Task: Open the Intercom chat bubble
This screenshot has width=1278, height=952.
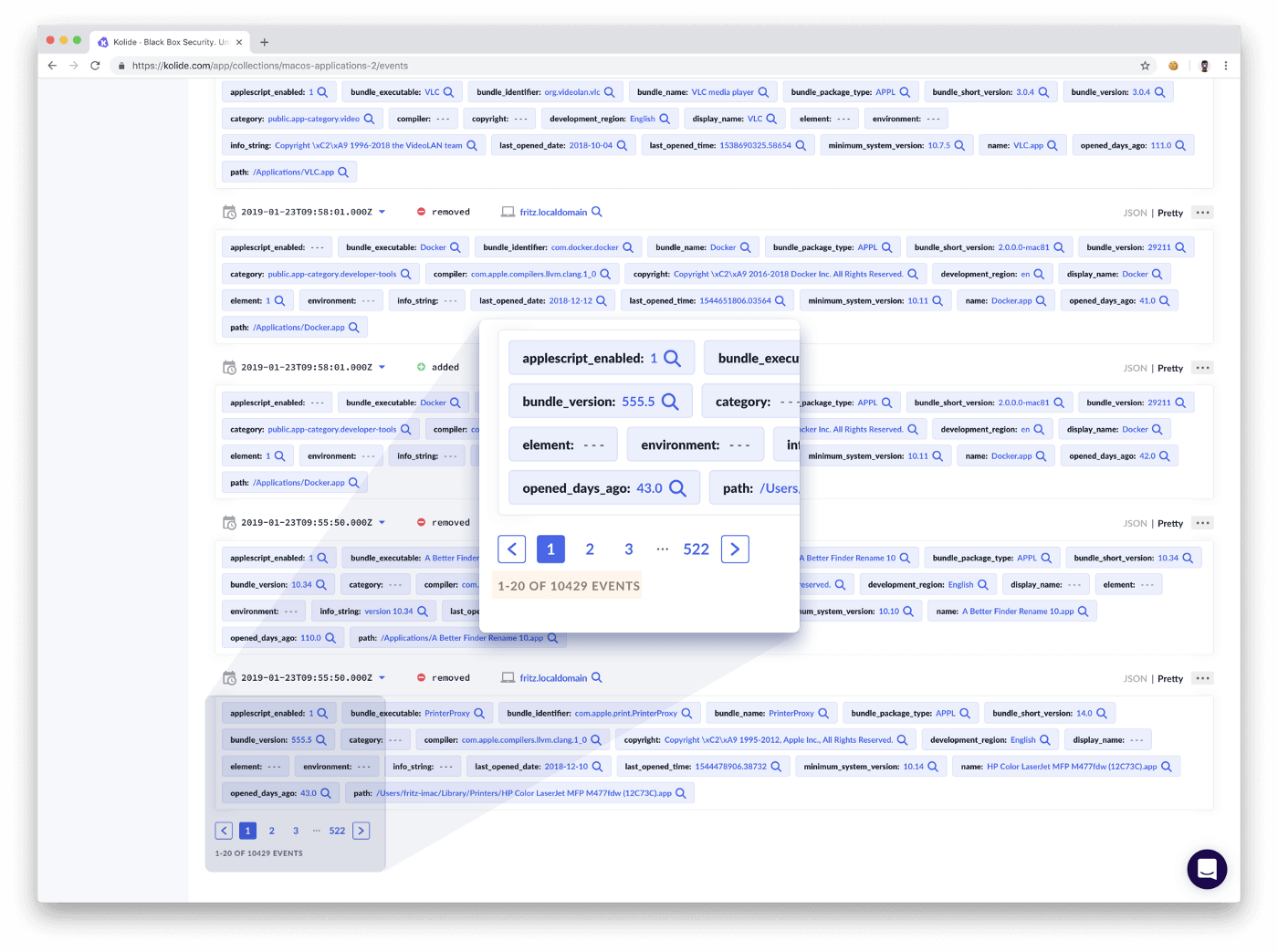Action: pyautogui.click(x=1207, y=869)
